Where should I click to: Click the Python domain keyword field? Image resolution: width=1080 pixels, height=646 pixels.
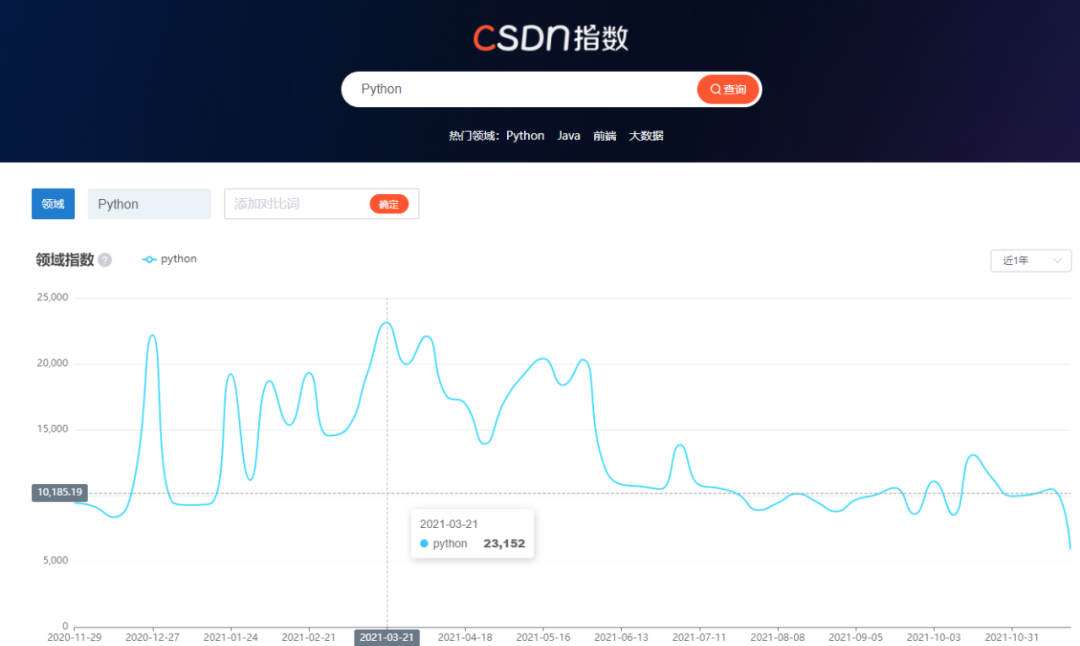149,204
